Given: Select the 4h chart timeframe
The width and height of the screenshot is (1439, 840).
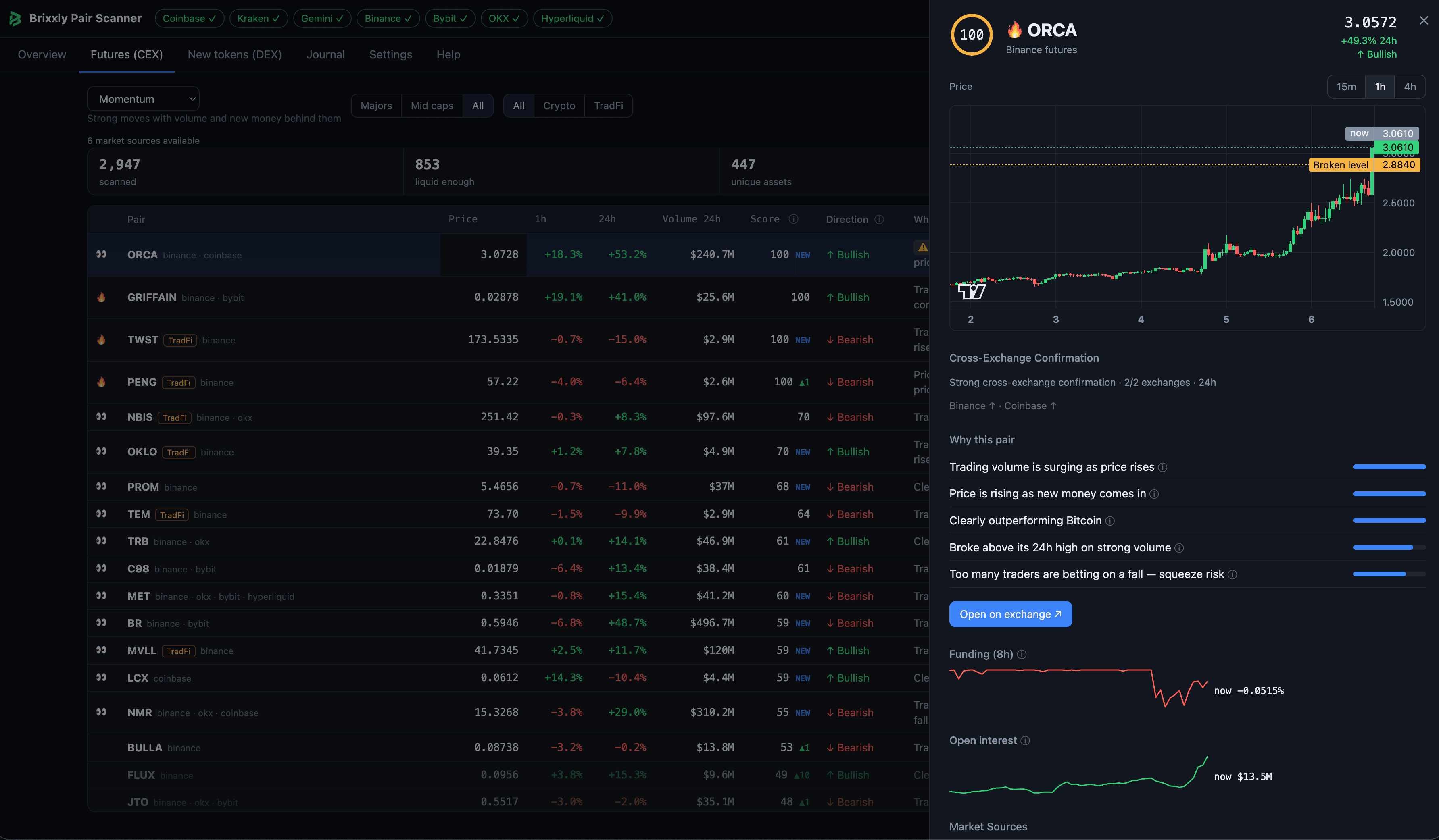Looking at the screenshot, I should [x=1410, y=87].
